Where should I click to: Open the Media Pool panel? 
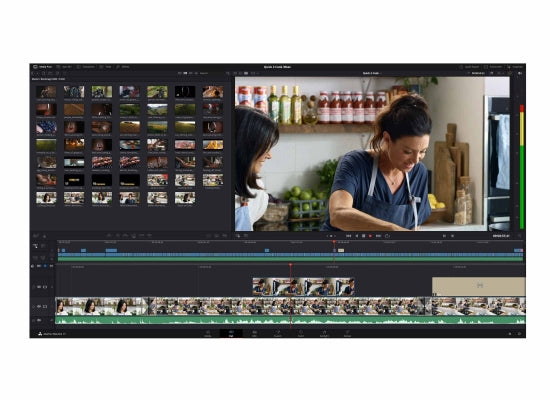[43, 67]
